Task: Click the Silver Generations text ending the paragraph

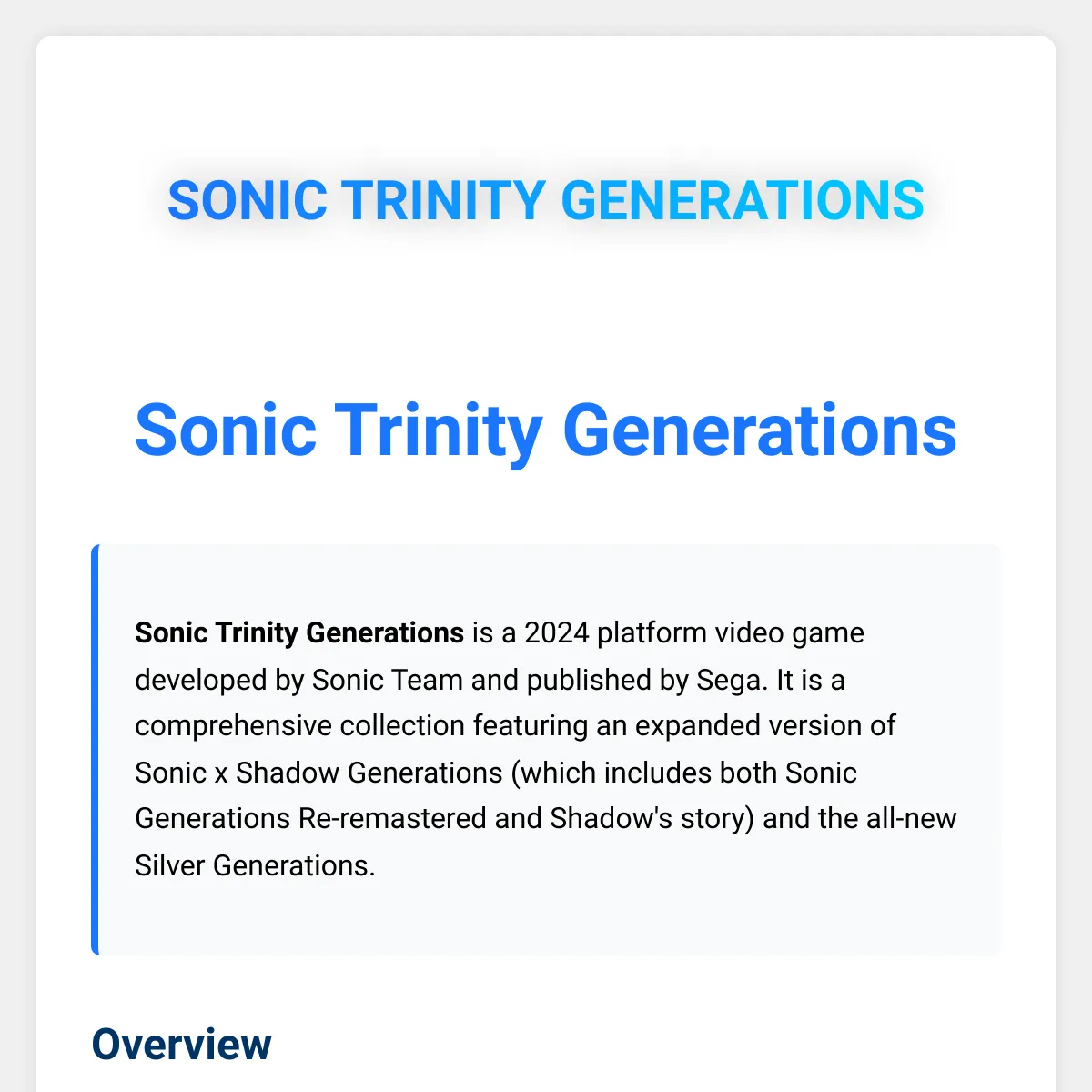Action: 255,865
